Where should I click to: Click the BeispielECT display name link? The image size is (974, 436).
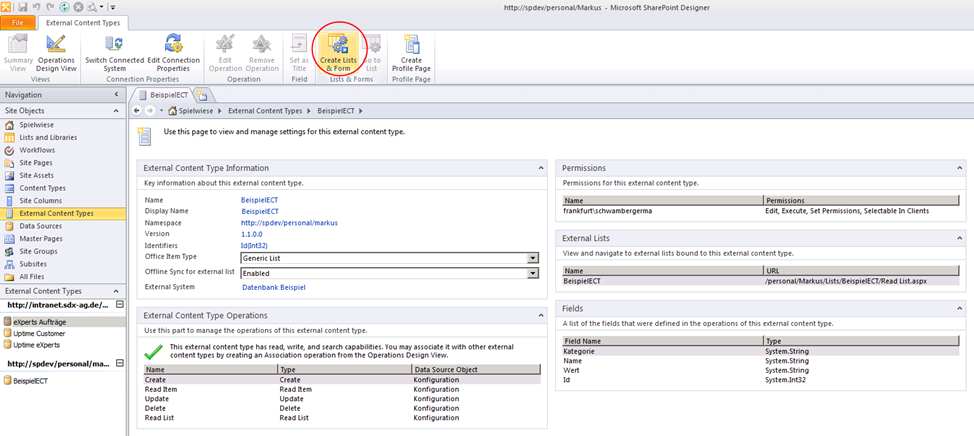[x=259, y=211]
